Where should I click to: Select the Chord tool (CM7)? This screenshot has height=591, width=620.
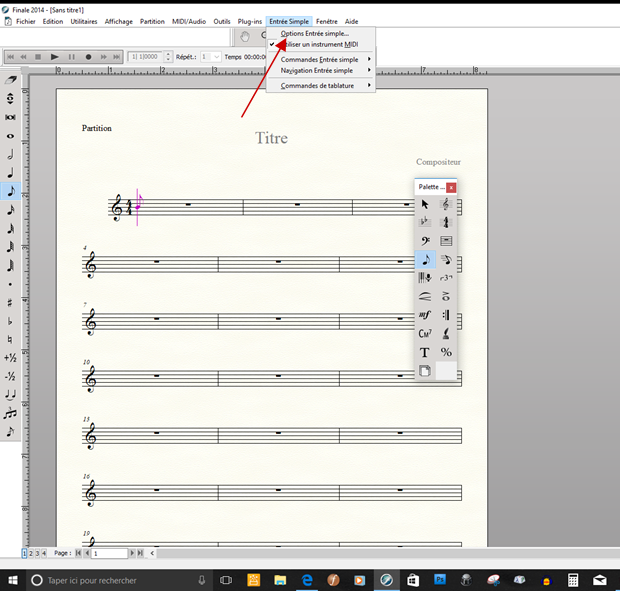(x=425, y=334)
